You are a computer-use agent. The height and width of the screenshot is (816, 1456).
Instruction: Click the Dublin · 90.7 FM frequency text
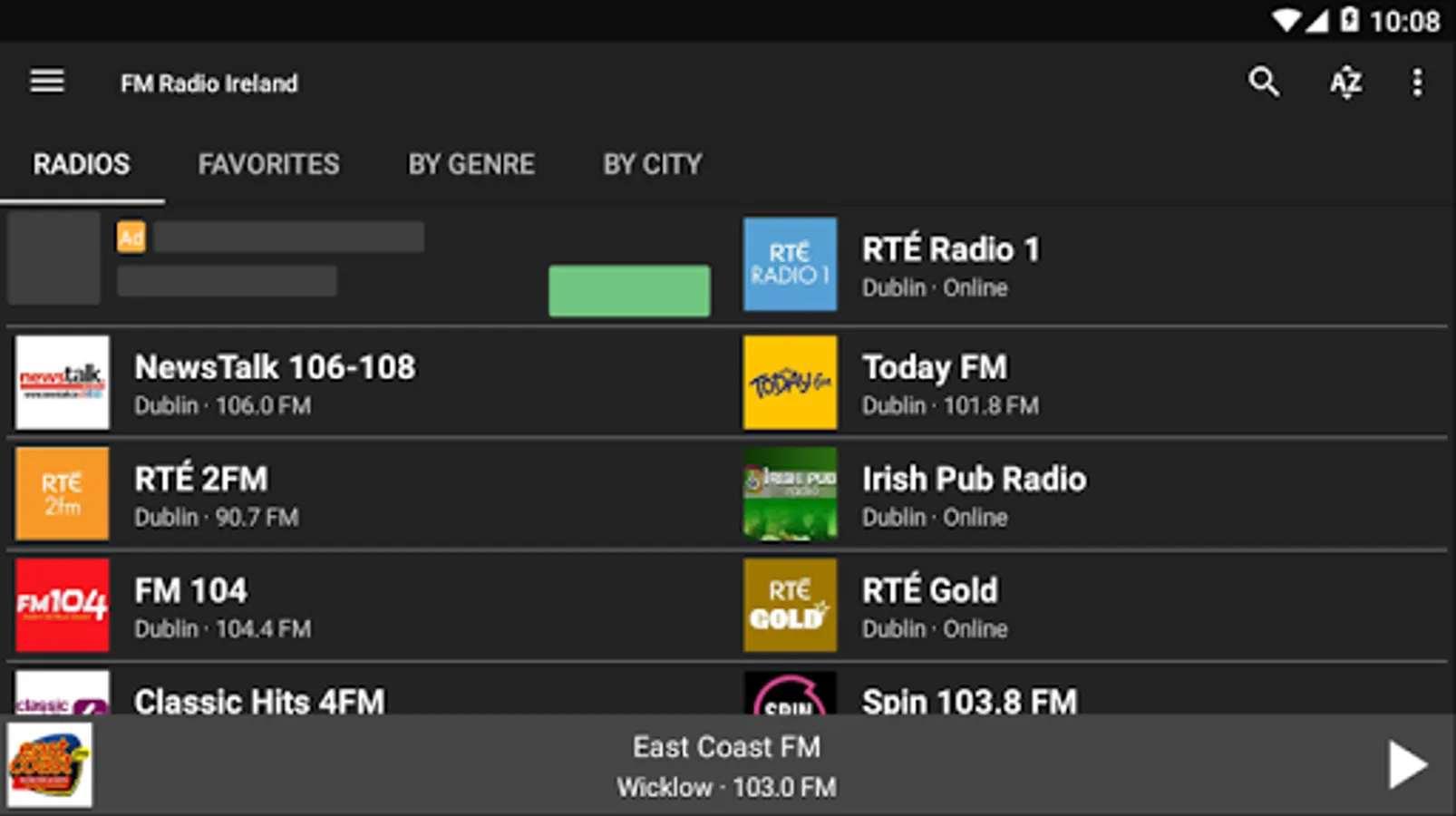pos(217,517)
